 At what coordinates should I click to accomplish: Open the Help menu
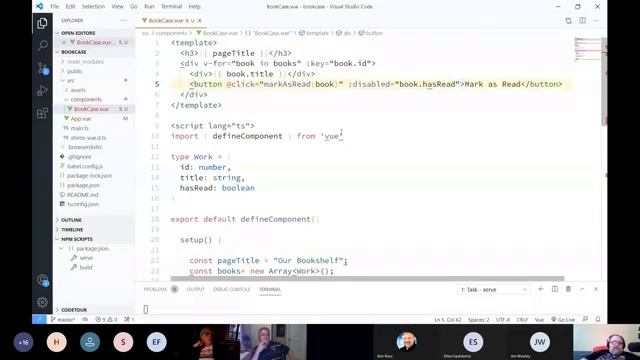(x=194, y=7)
